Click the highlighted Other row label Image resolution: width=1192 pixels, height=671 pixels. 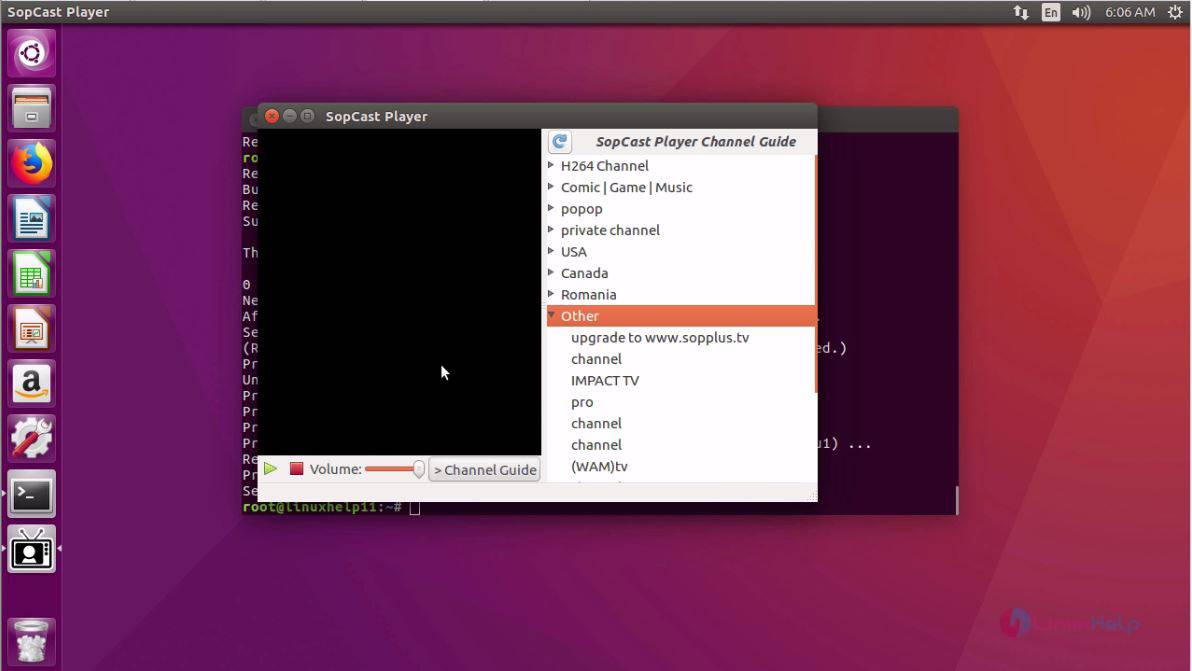click(x=580, y=316)
